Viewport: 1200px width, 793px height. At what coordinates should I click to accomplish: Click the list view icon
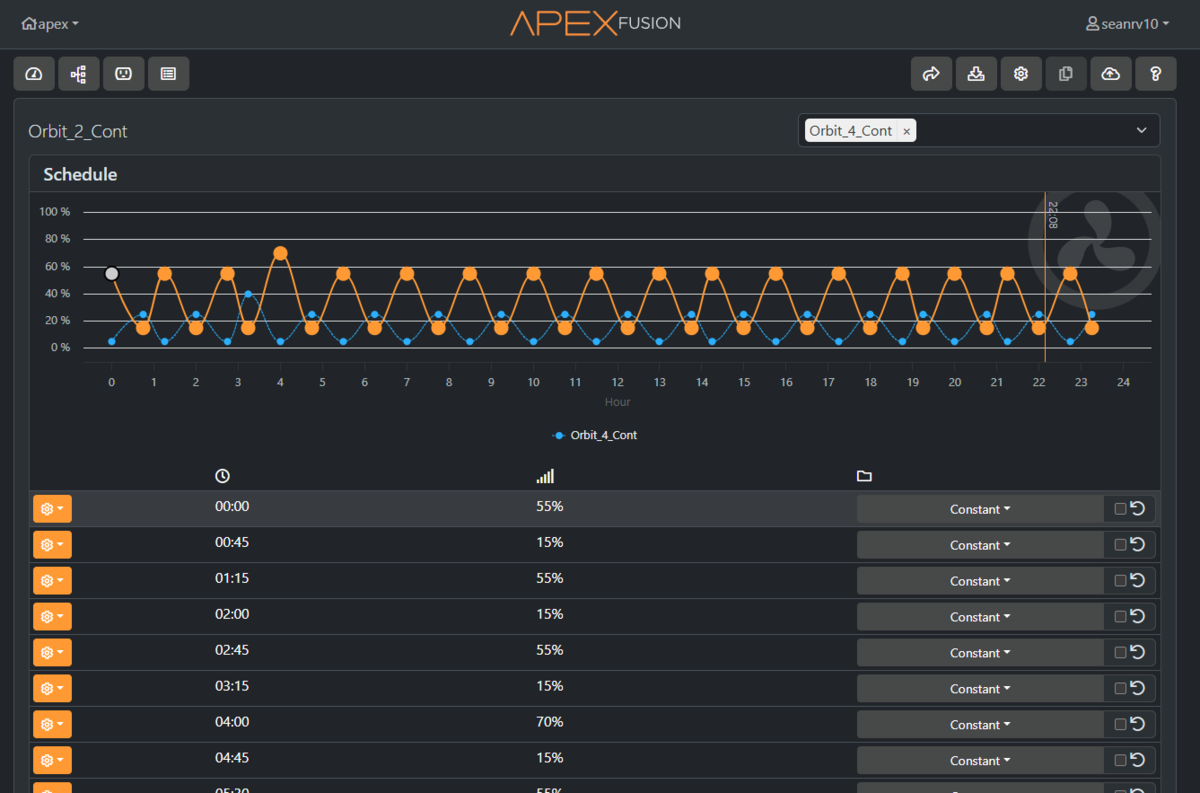pos(168,74)
